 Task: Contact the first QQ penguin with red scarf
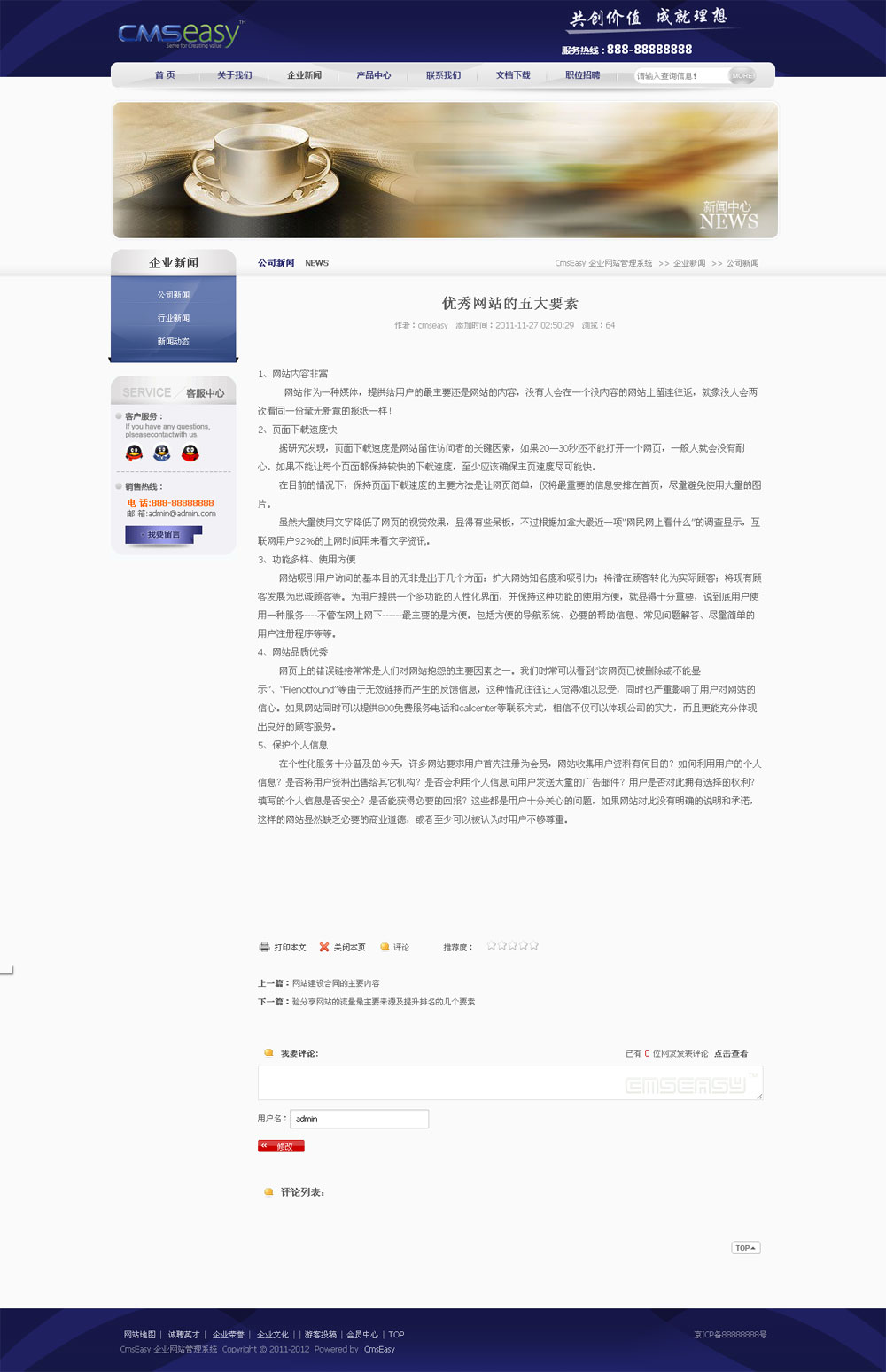(134, 453)
